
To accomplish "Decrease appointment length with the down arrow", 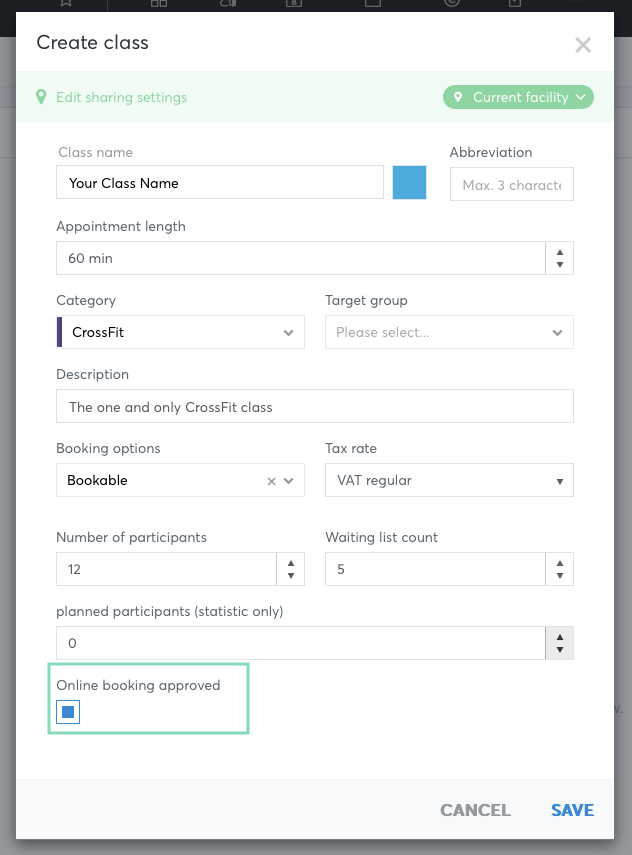I will 559,264.
